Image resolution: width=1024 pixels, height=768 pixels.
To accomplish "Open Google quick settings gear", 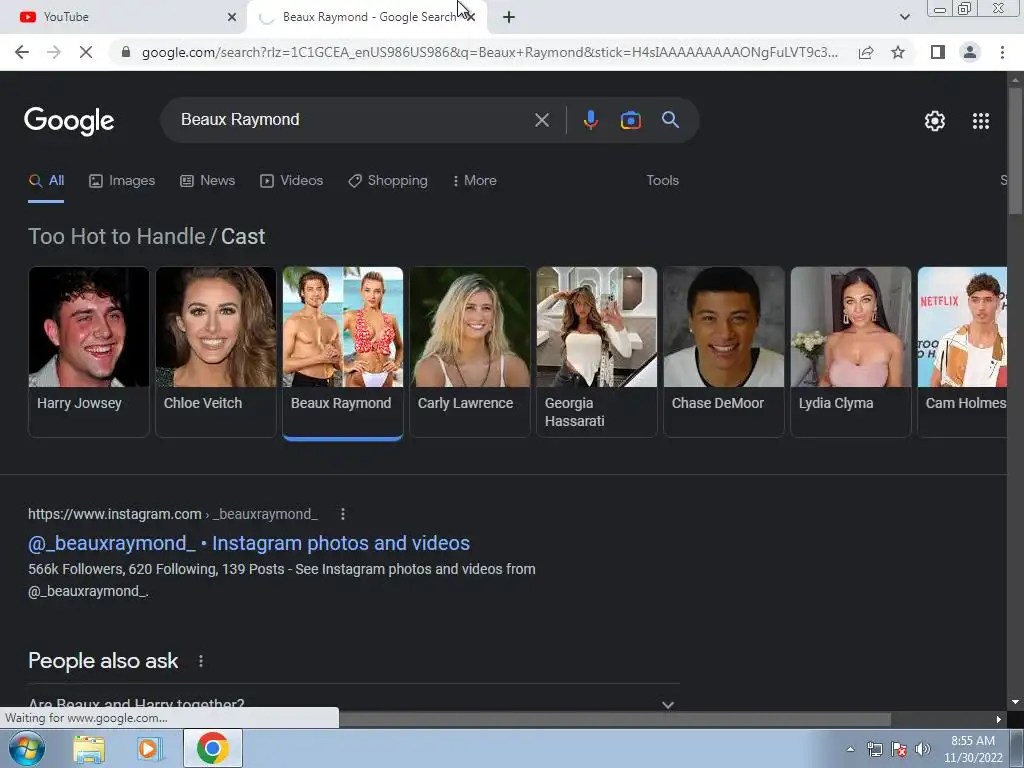I will click(935, 121).
